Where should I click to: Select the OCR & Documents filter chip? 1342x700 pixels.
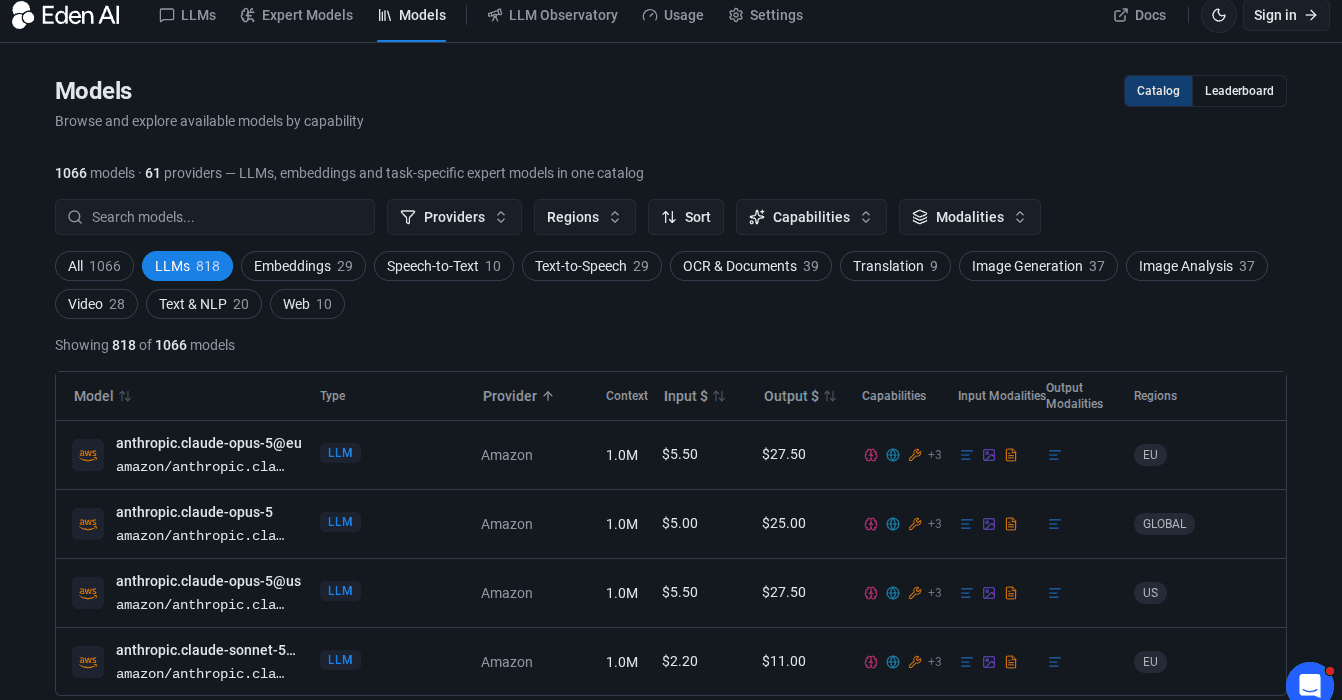(751, 266)
